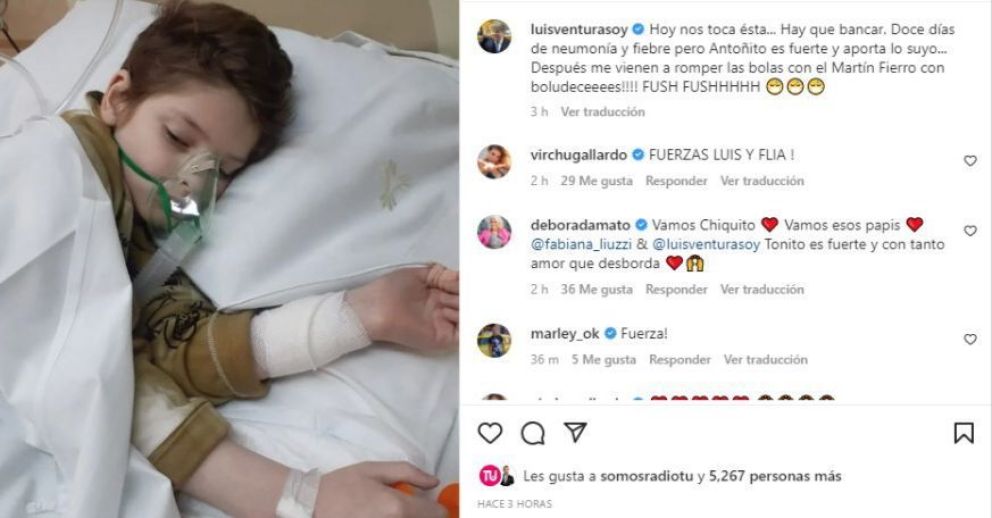Open the hospital photo of the child
This screenshot has width=992, height=518.
pos(229,259)
